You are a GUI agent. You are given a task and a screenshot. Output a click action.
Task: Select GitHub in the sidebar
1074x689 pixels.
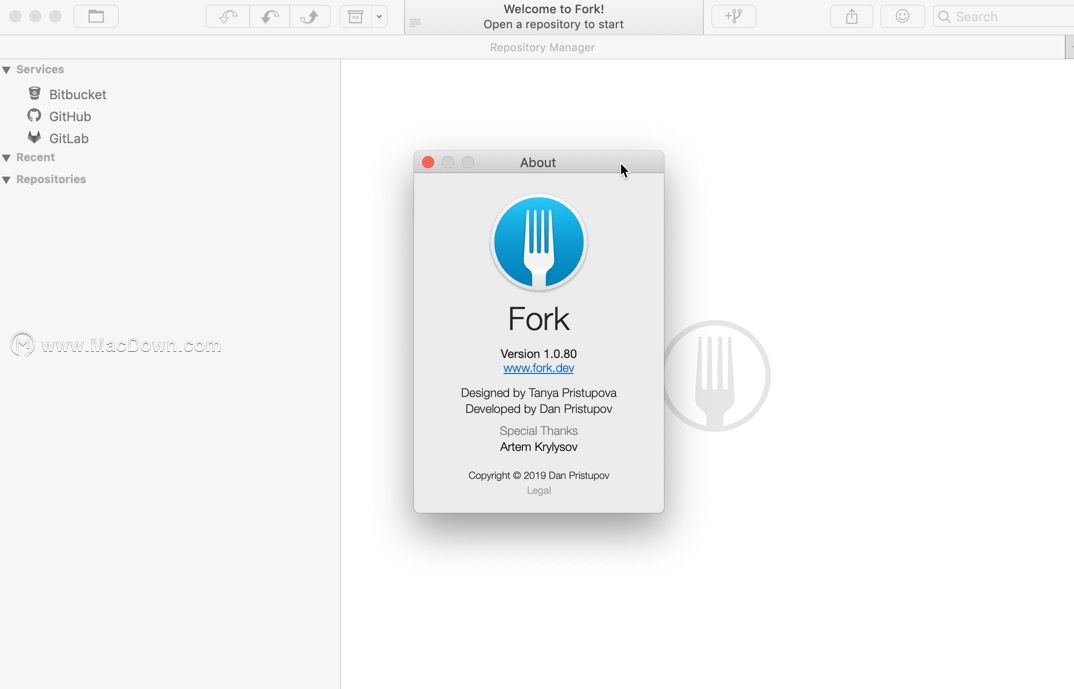pos(70,116)
